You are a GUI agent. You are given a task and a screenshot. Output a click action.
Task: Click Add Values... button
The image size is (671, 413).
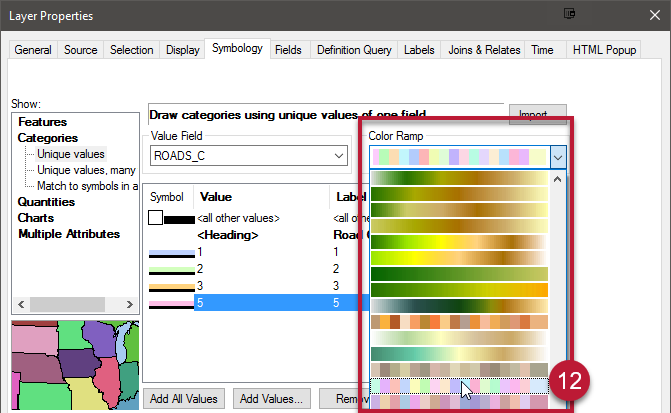coord(271,399)
